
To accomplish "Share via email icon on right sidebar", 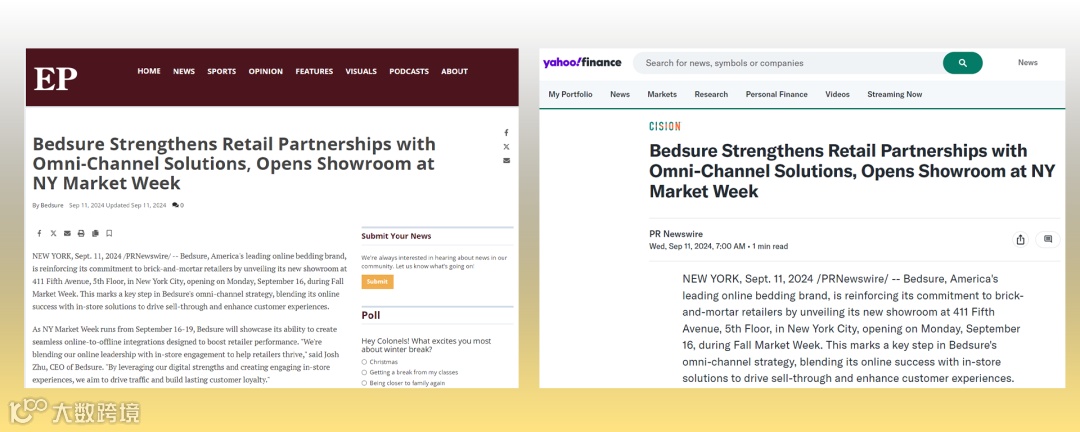I will (506, 161).
